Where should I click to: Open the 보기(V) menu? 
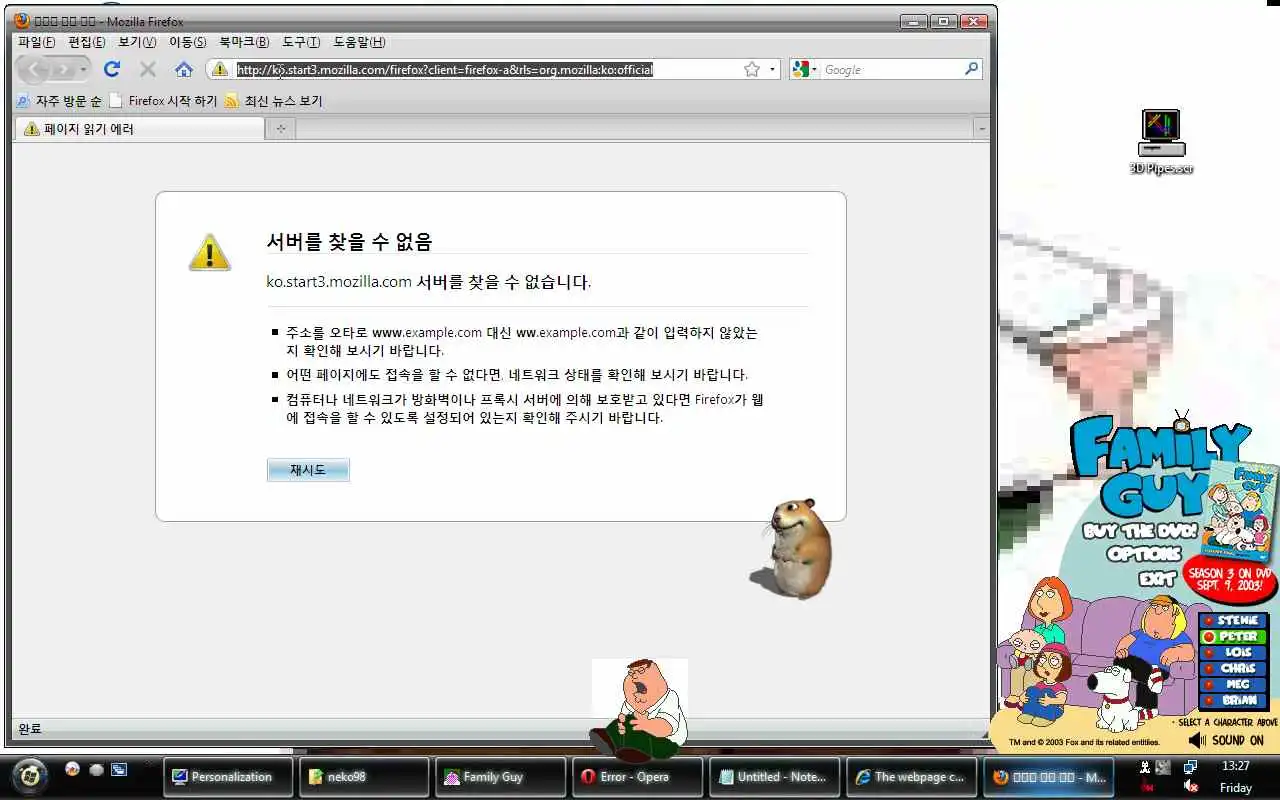[137, 42]
